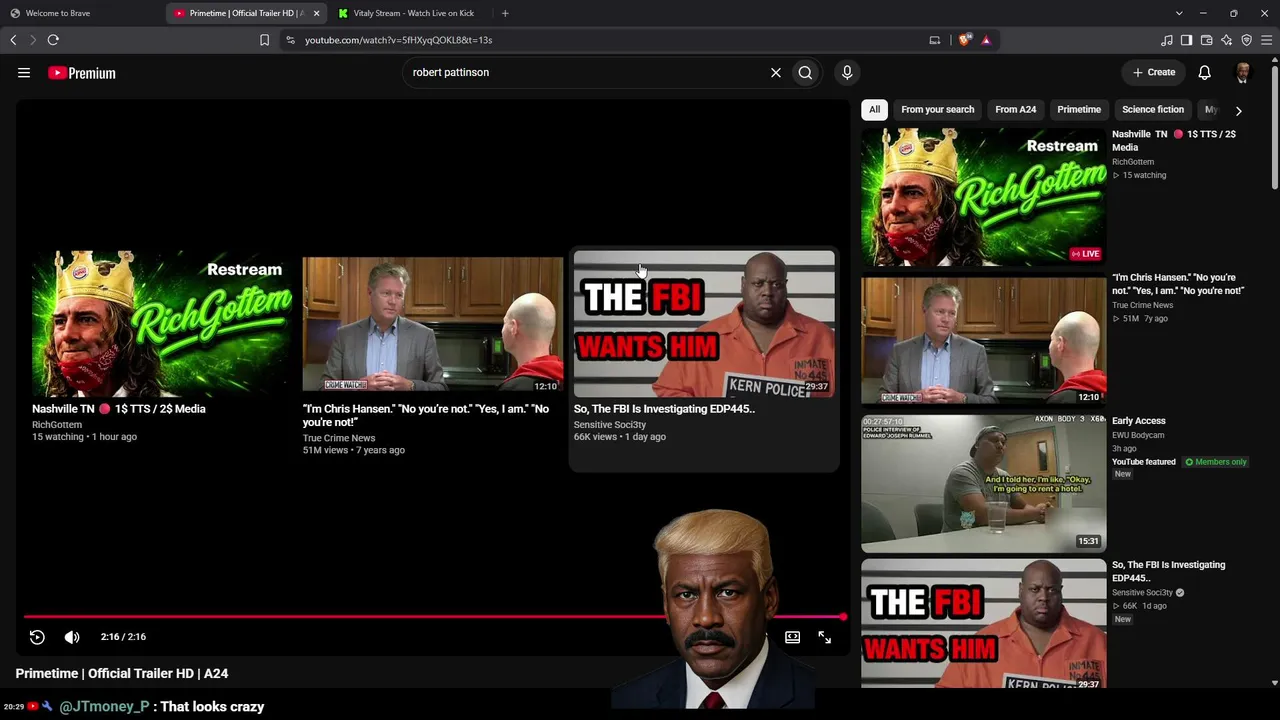
Task: Select the From your search chip
Action: coord(937,110)
